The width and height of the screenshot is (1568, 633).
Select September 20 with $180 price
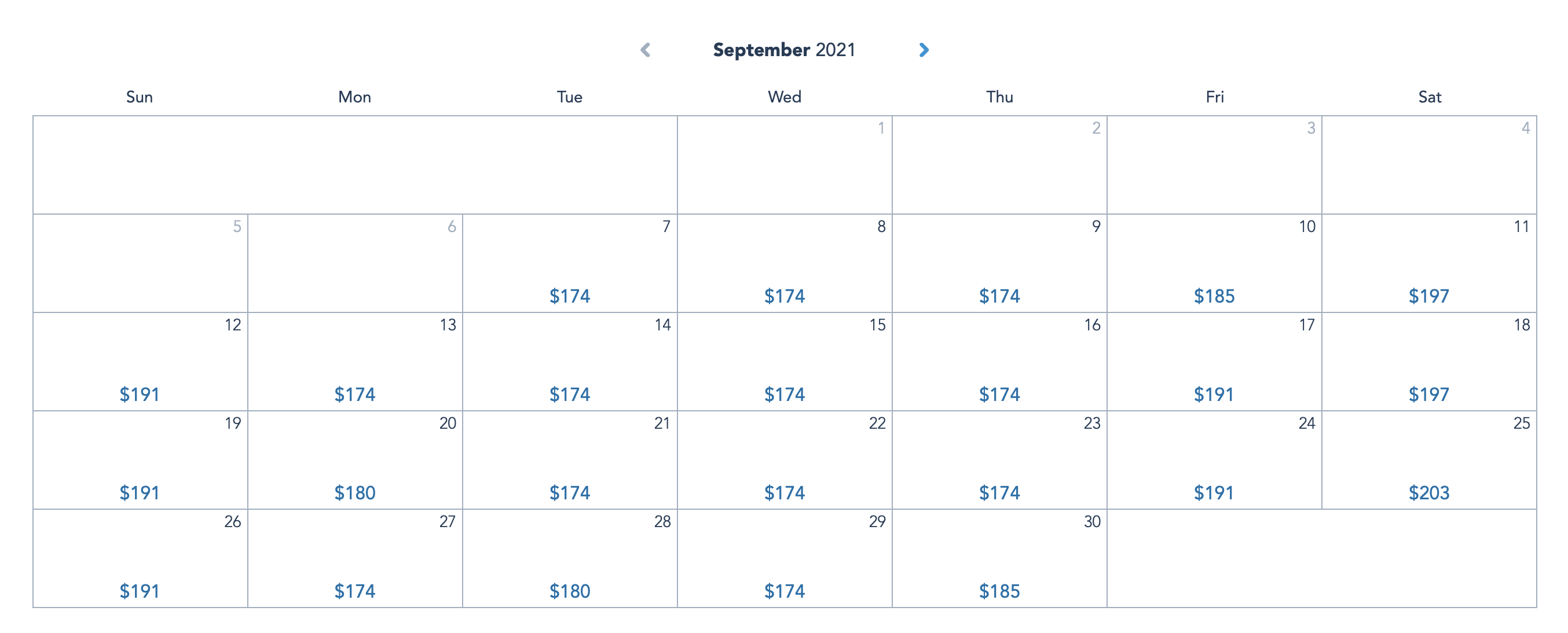[355, 461]
